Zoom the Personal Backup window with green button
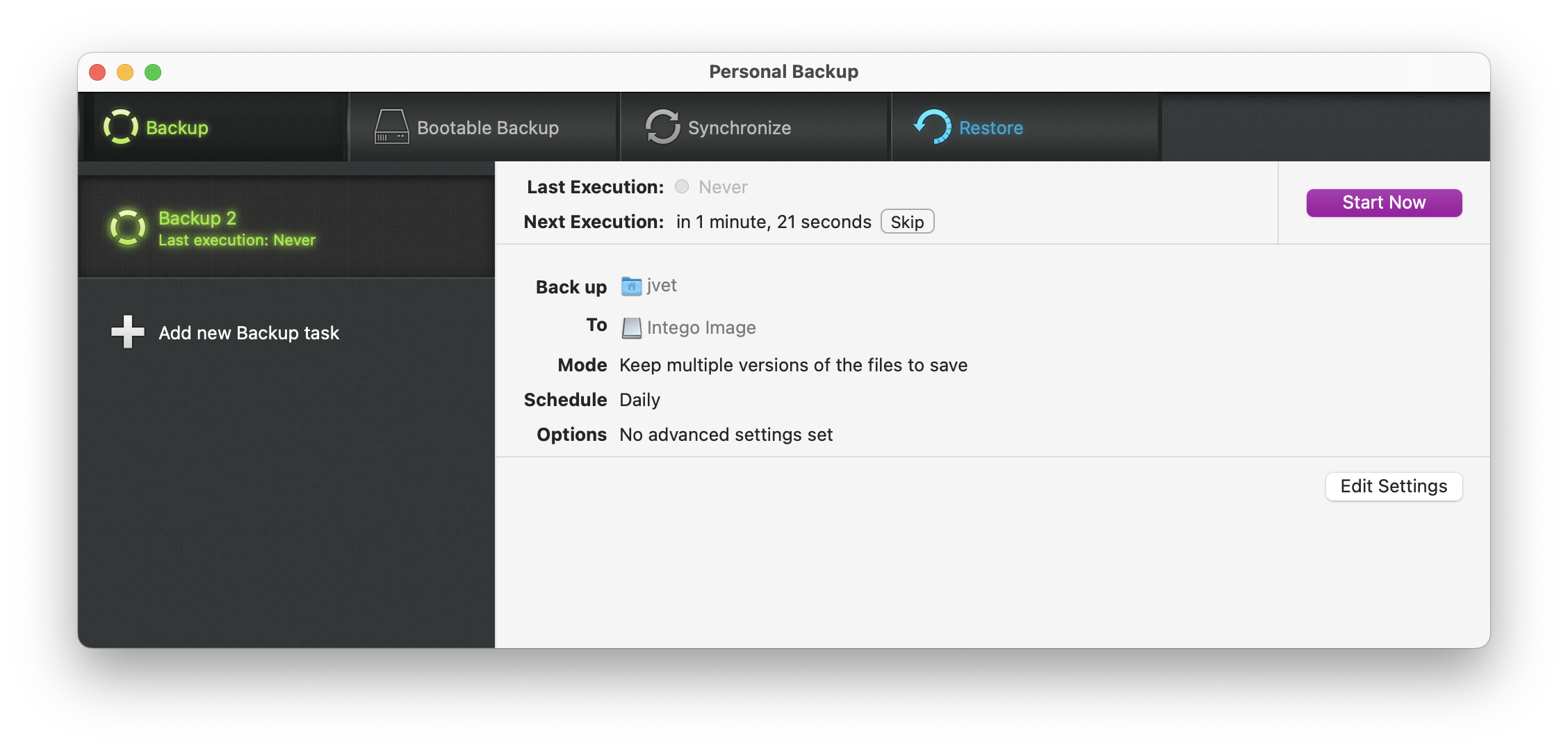1568x751 pixels. pyautogui.click(x=153, y=72)
